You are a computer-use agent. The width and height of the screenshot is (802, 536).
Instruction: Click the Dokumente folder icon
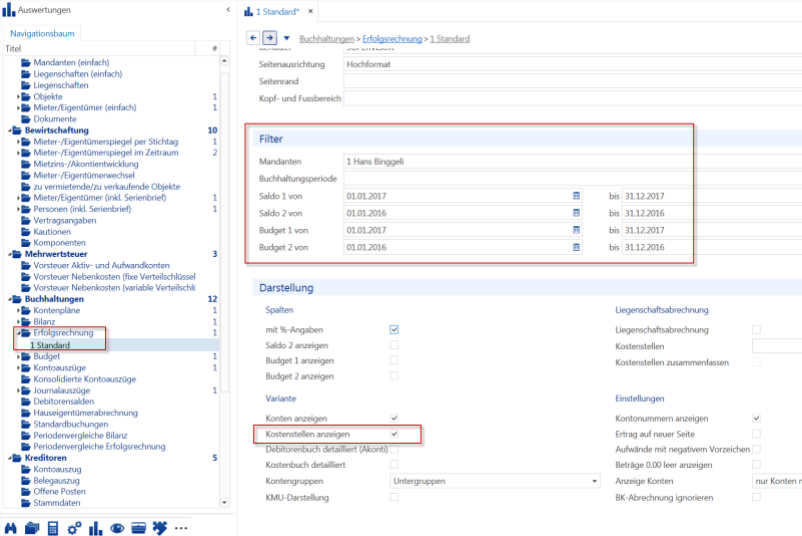tap(26, 119)
